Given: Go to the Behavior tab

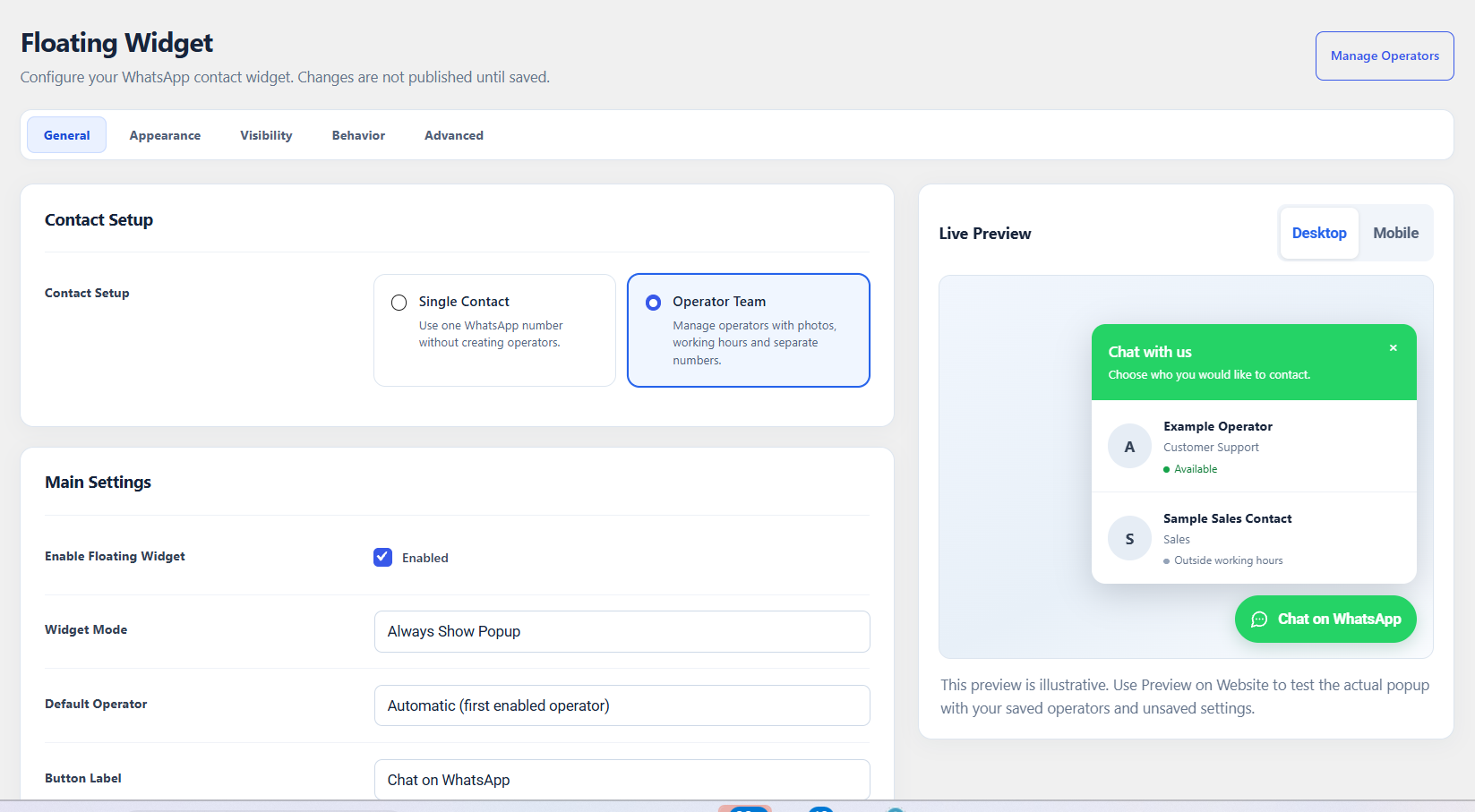Looking at the screenshot, I should click(358, 135).
